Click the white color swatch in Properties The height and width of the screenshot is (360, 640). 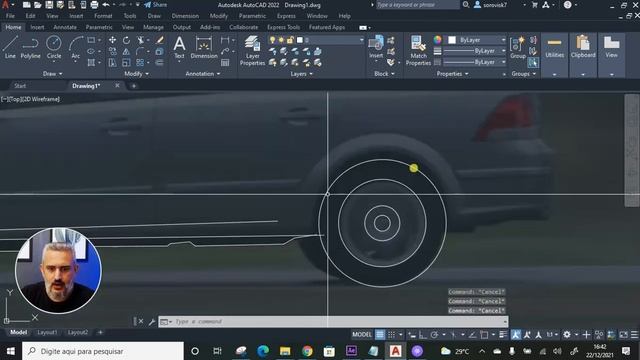click(x=452, y=40)
